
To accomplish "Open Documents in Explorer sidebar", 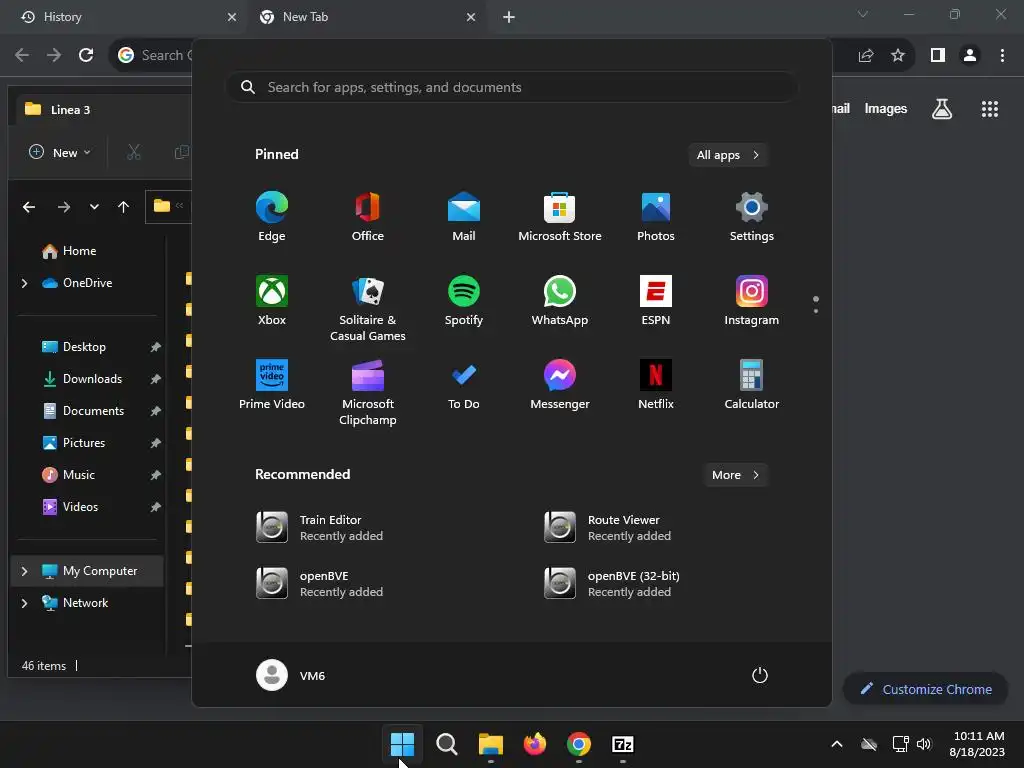I will tap(93, 411).
